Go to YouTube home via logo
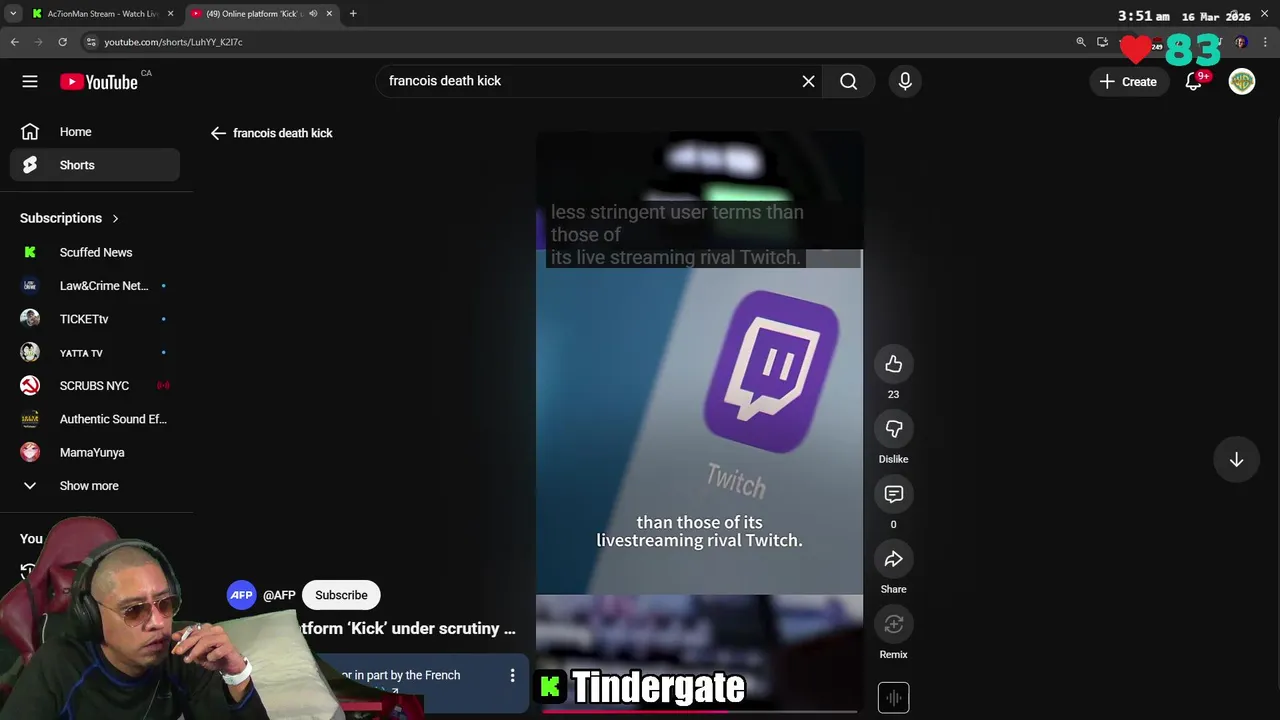The image size is (1280, 720). (x=99, y=82)
